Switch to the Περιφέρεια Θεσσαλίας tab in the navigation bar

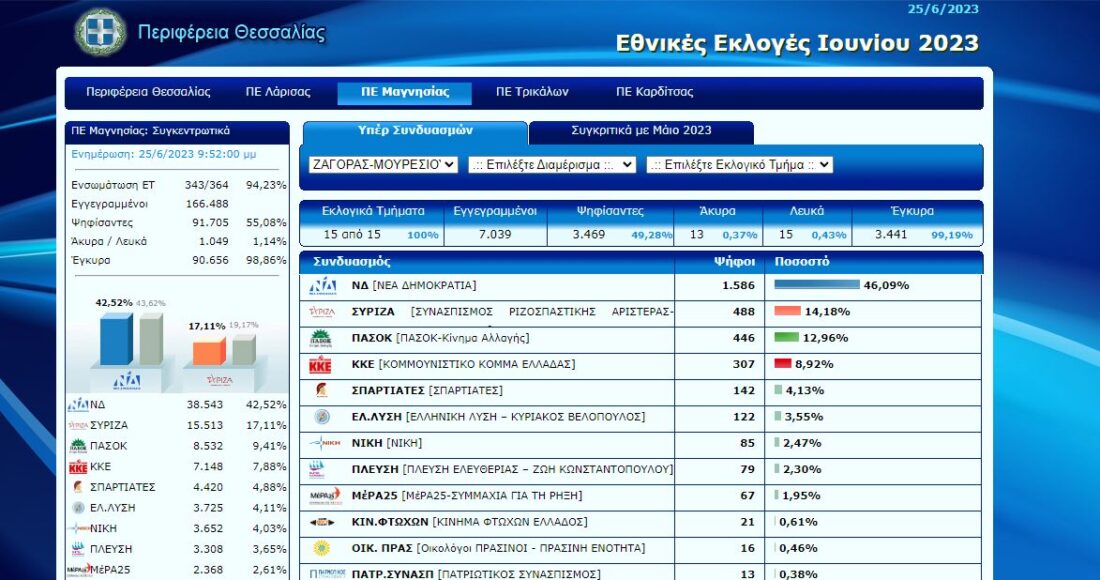(148, 92)
